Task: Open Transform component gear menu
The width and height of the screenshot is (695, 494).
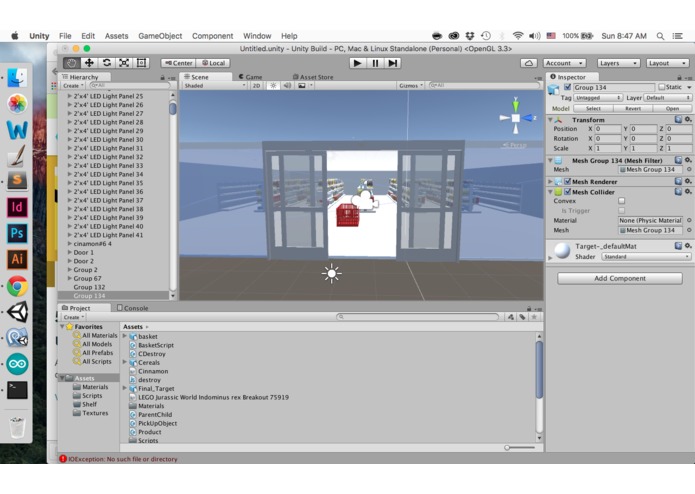Action: tap(688, 120)
